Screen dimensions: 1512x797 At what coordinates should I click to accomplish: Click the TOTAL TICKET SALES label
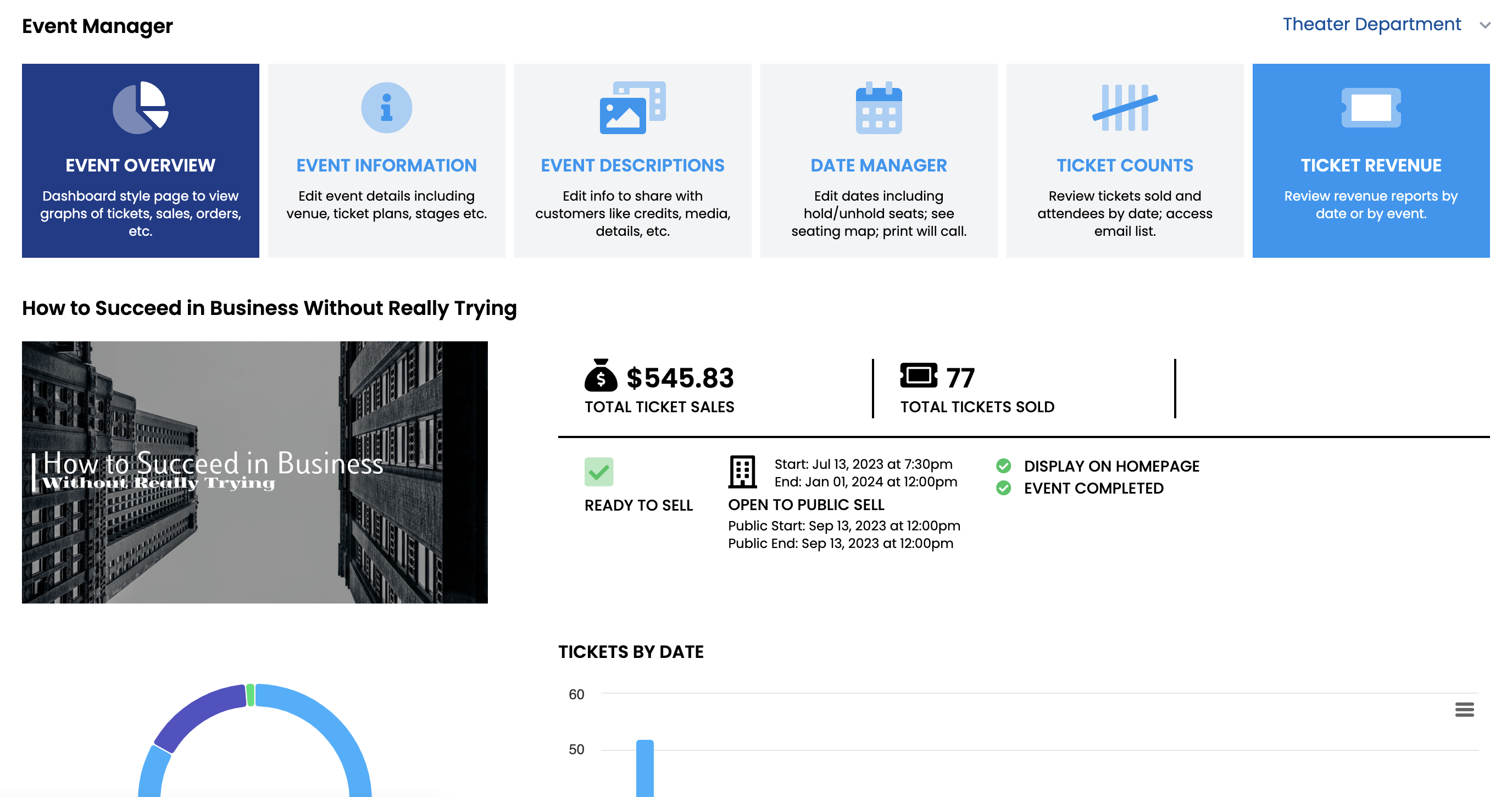(x=659, y=407)
